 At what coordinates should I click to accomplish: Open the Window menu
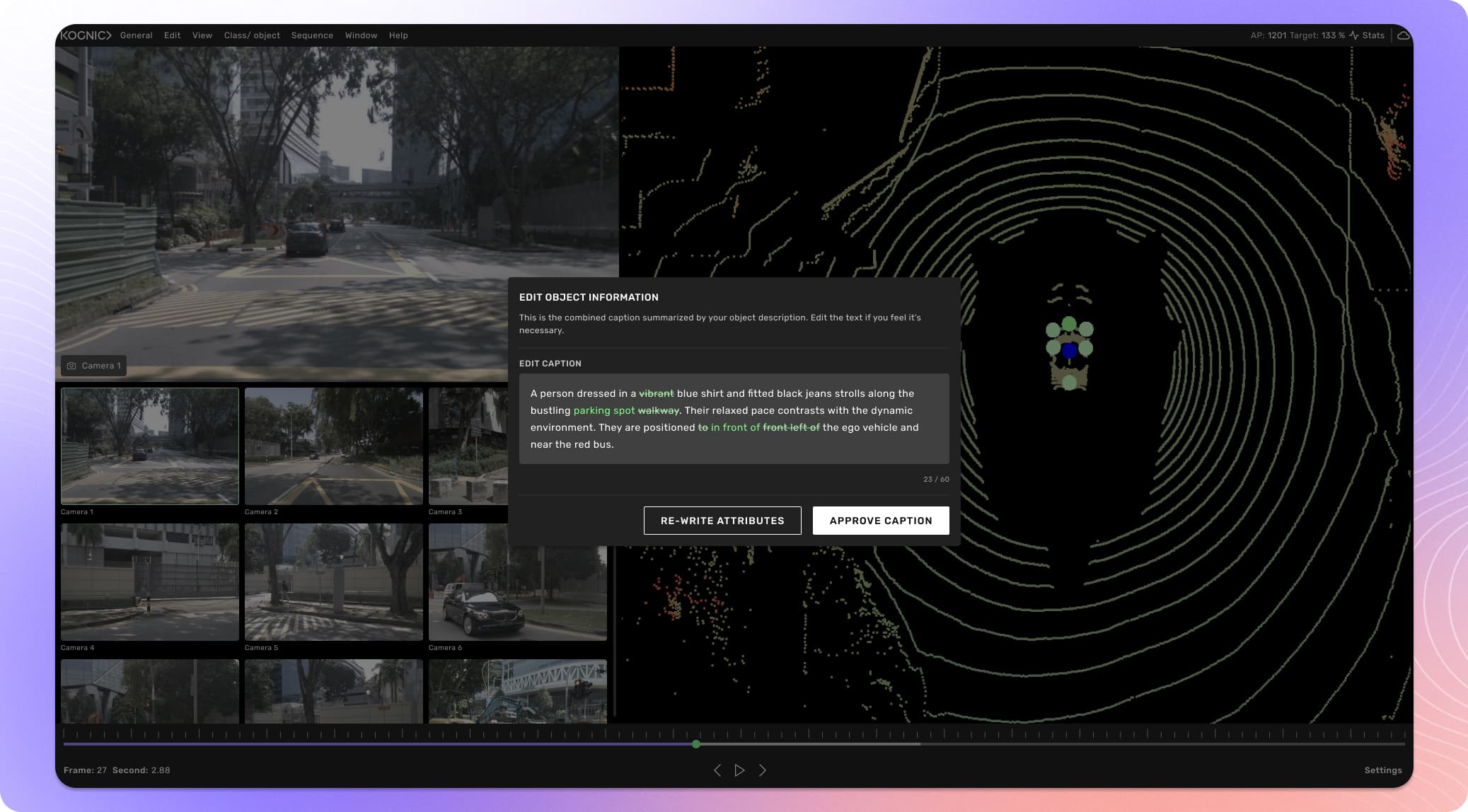[x=361, y=35]
